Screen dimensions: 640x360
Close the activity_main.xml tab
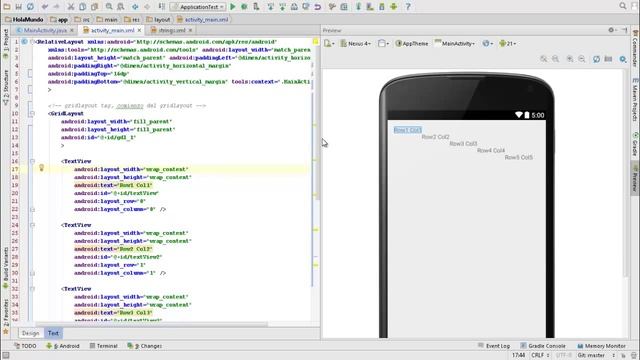click(139, 30)
